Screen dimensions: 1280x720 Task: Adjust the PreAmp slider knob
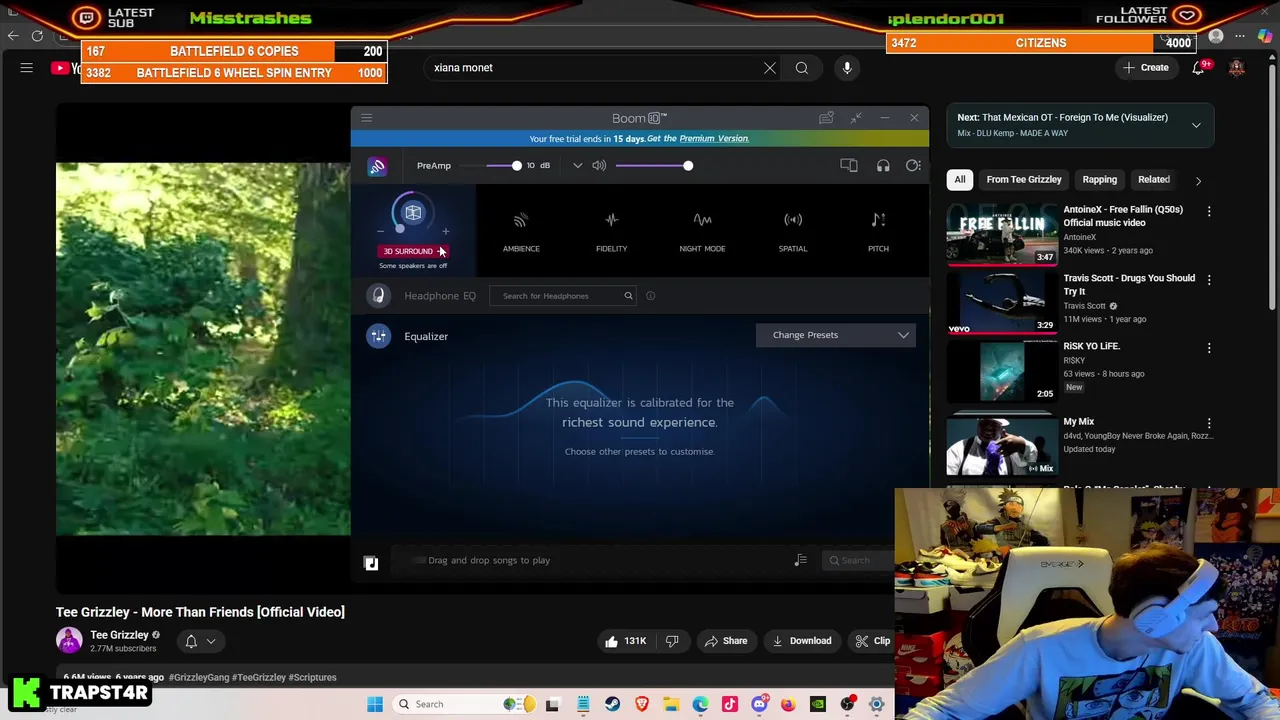tap(516, 166)
